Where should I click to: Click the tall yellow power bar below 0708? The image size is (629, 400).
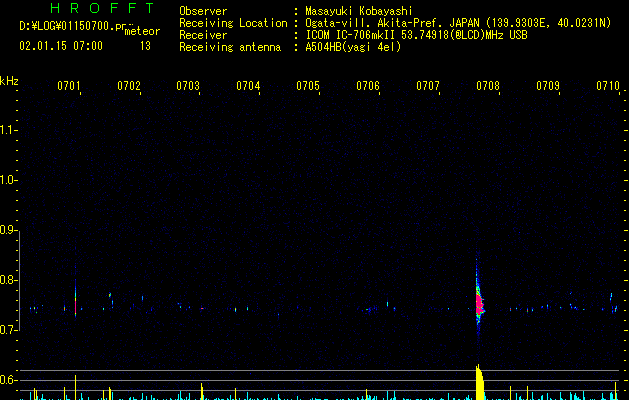click(479, 382)
